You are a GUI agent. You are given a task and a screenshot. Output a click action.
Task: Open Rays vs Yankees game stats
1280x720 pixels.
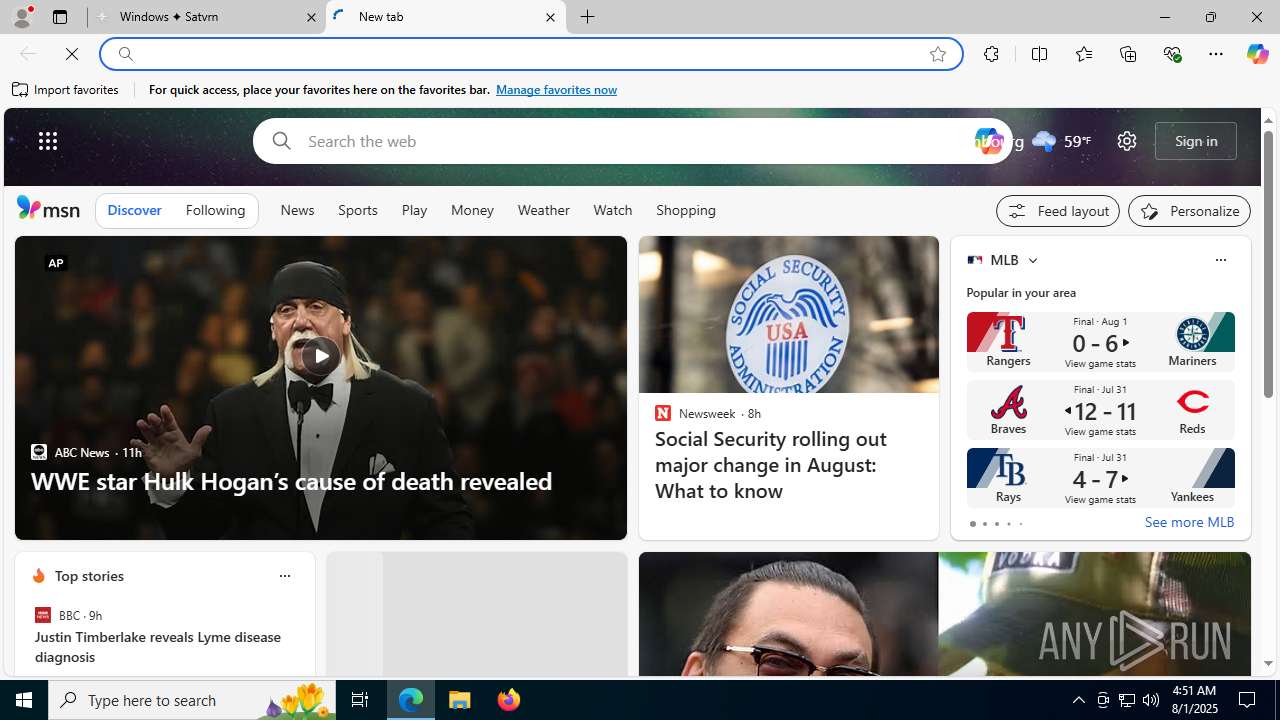1100,478
